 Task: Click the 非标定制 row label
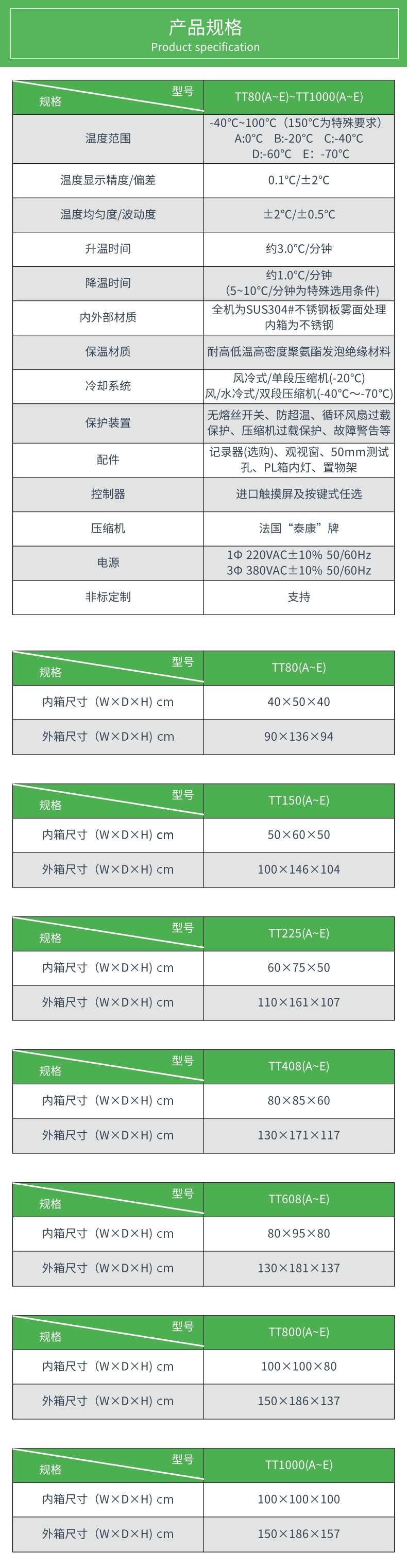pyautogui.click(x=108, y=597)
